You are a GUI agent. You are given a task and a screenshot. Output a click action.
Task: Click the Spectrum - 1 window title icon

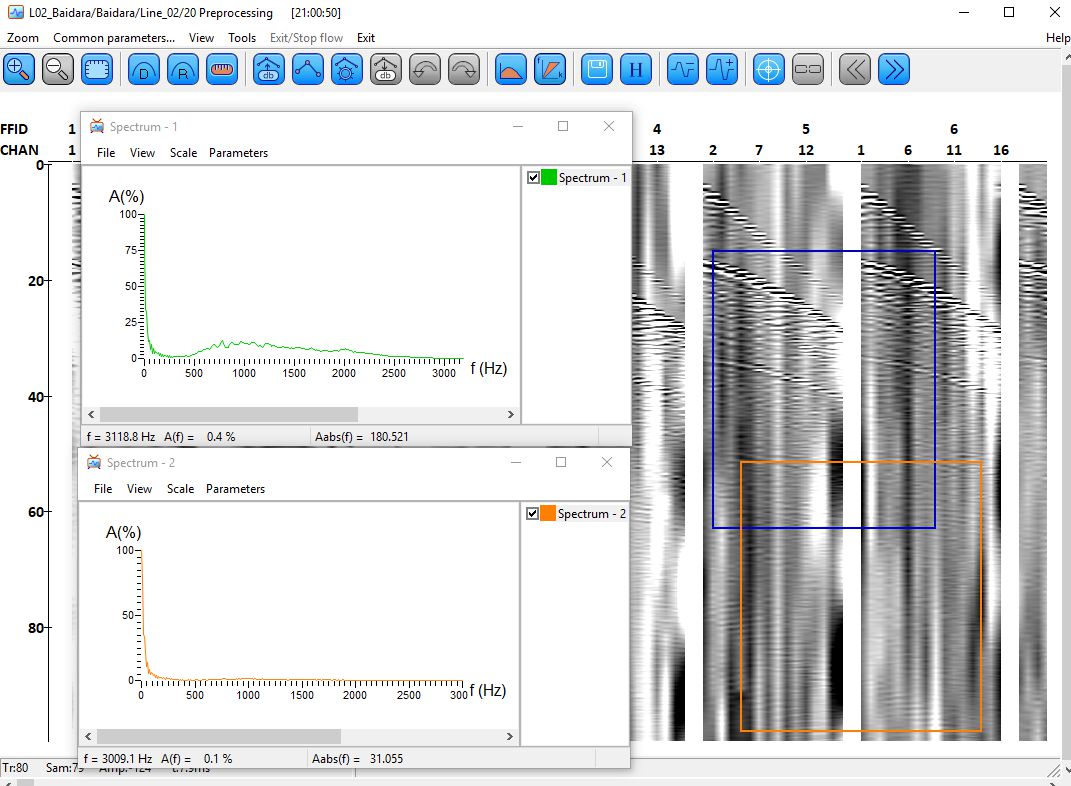point(97,126)
